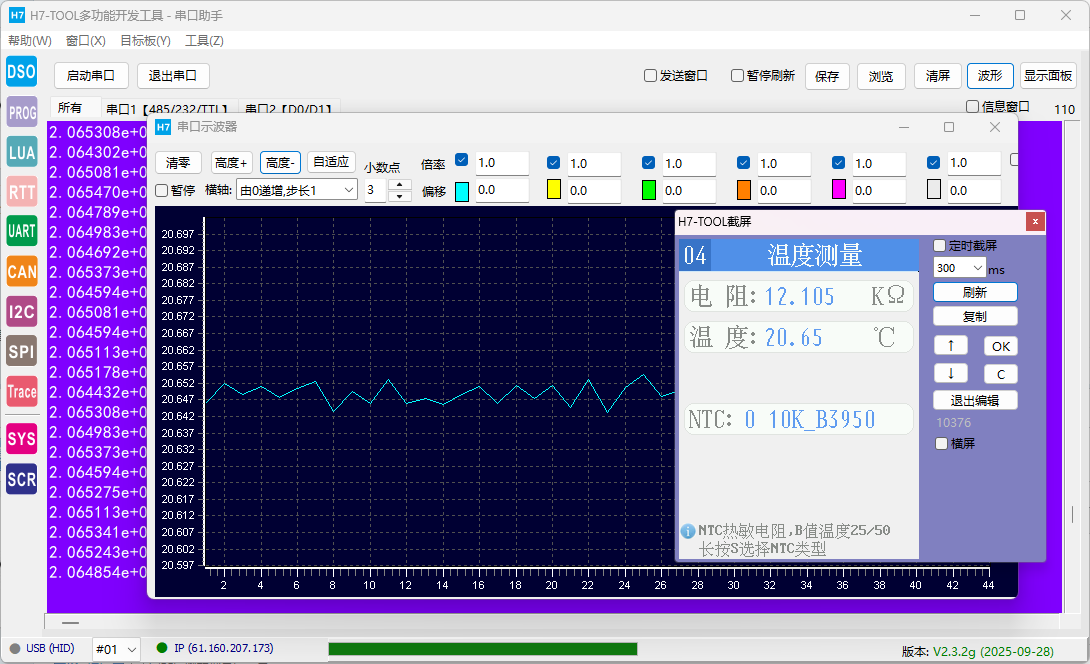This screenshot has width=1090, height=664.
Task: Switch to the CAN bus tool icon
Action: pyautogui.click(x=21, y=271)
